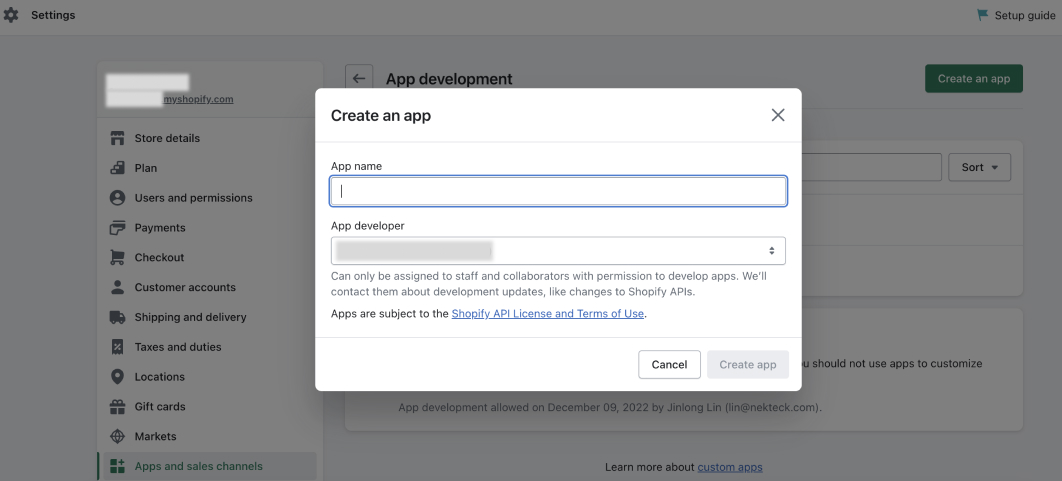Click the Store details storefront icon
This screenshot has height=481, width=1062.
[x=117, y=138]
